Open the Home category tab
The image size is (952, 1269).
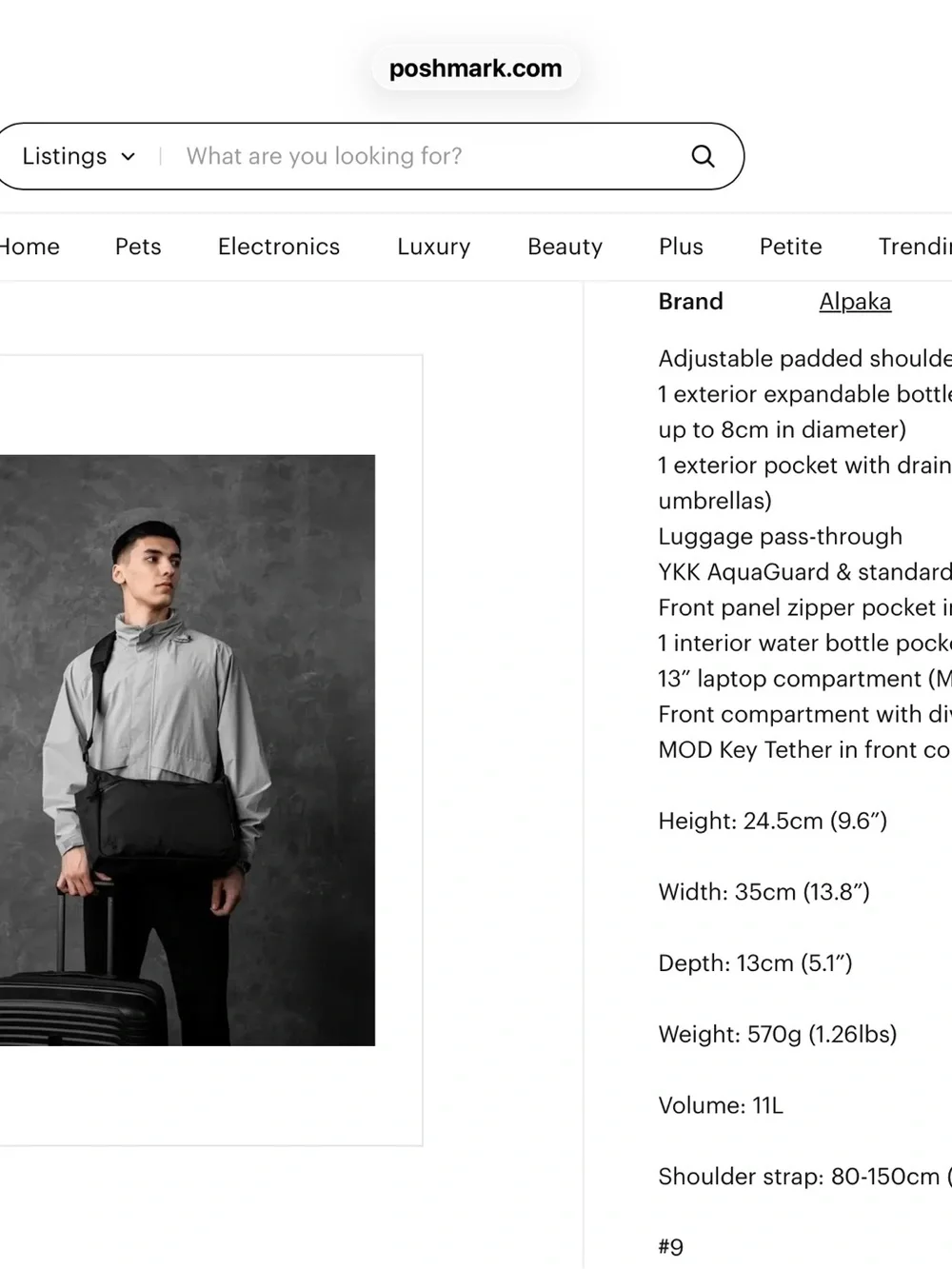pos(29,247)
